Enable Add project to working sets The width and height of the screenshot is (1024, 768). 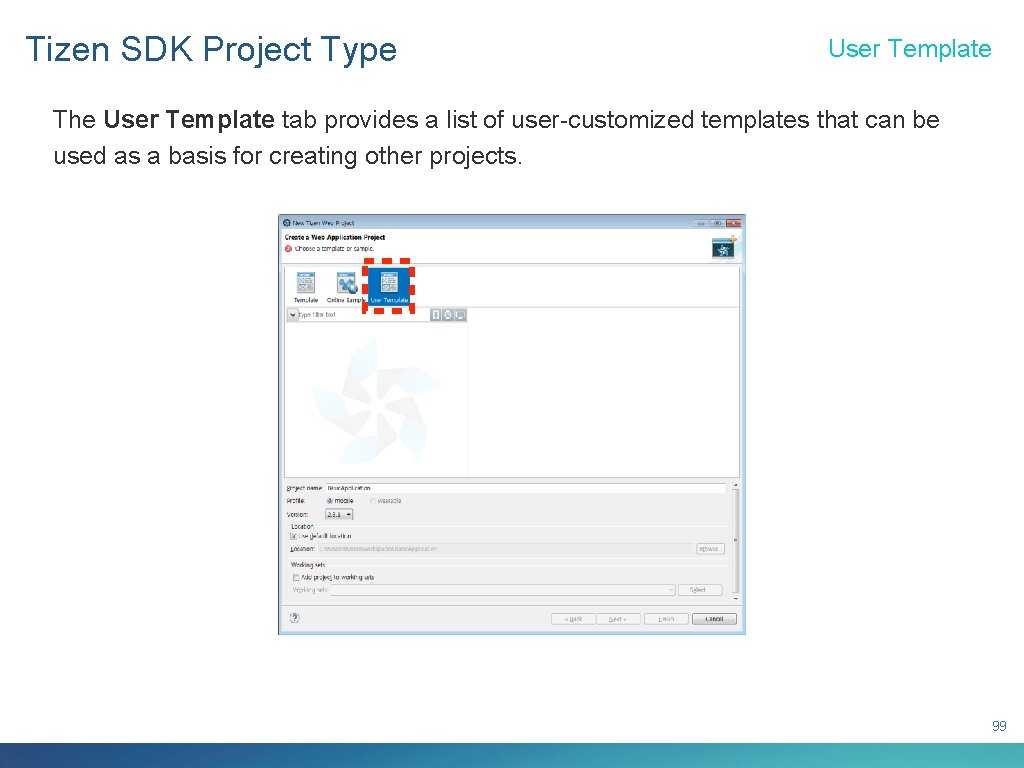(295, 577)
